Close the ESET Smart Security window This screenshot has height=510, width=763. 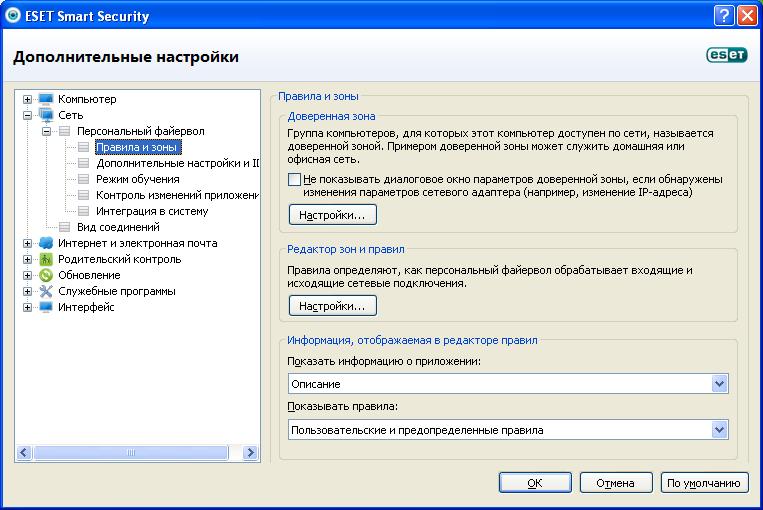point(747,16)
